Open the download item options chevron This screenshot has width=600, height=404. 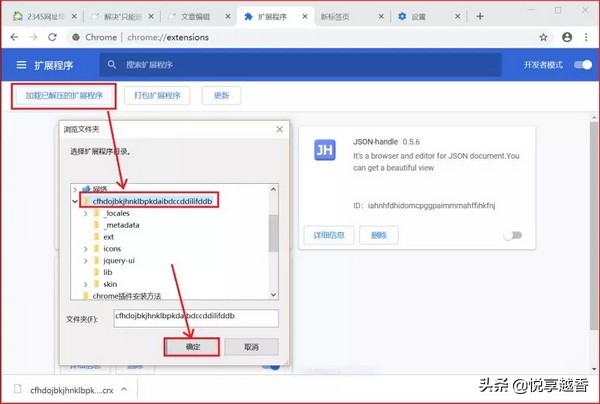(124, 389)
